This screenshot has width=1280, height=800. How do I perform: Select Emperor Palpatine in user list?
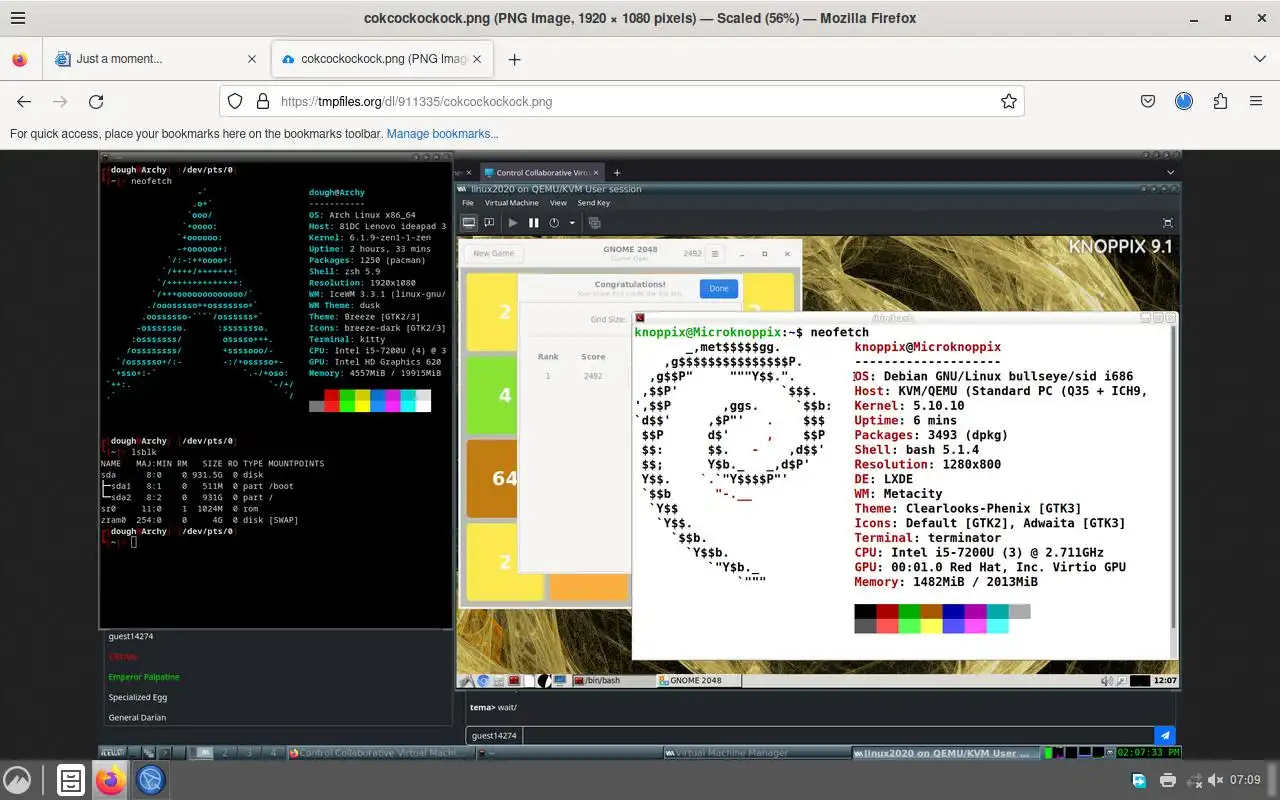click(x=144, y=677)
